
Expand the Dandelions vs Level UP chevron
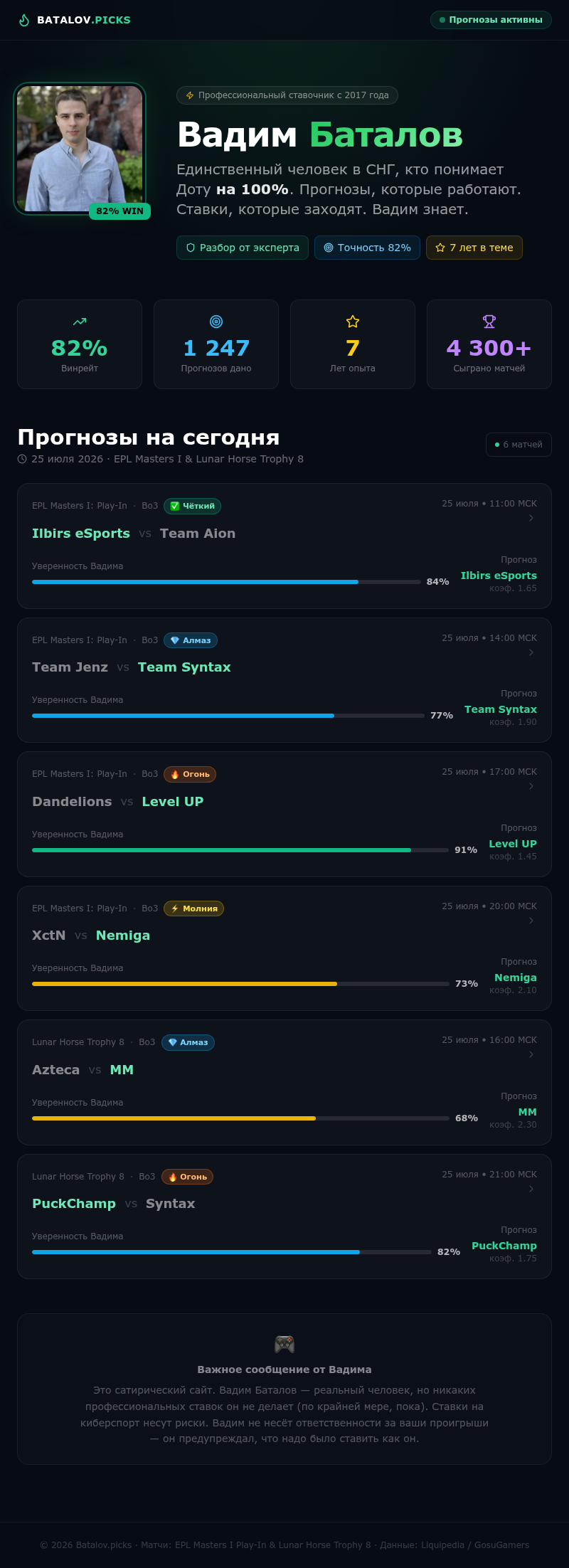tap(531, 786)
